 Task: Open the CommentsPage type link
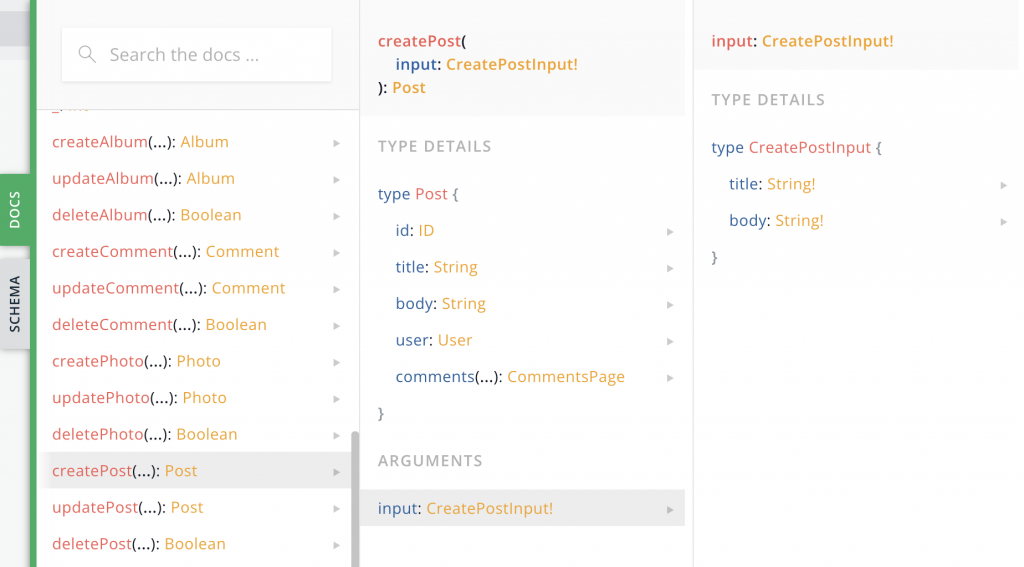pos(565,377)
